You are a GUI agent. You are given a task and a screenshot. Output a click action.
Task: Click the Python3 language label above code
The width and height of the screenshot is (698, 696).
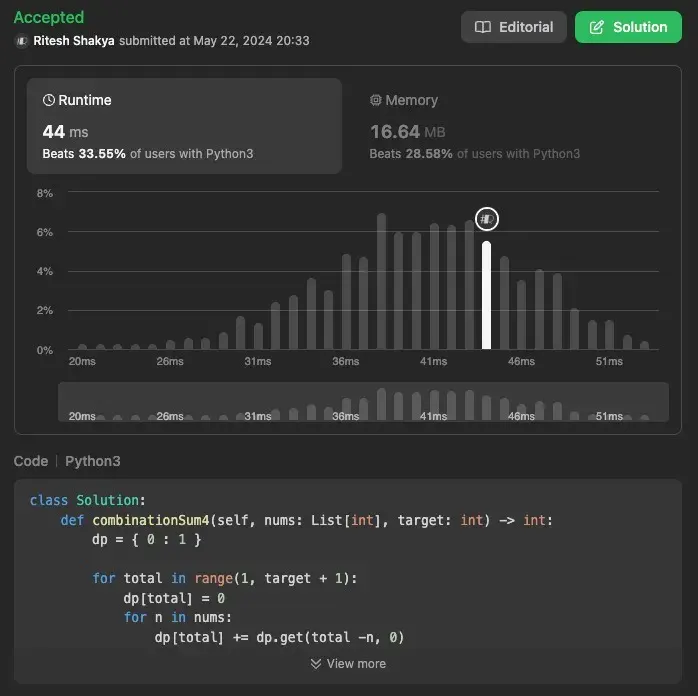[92, 461]
